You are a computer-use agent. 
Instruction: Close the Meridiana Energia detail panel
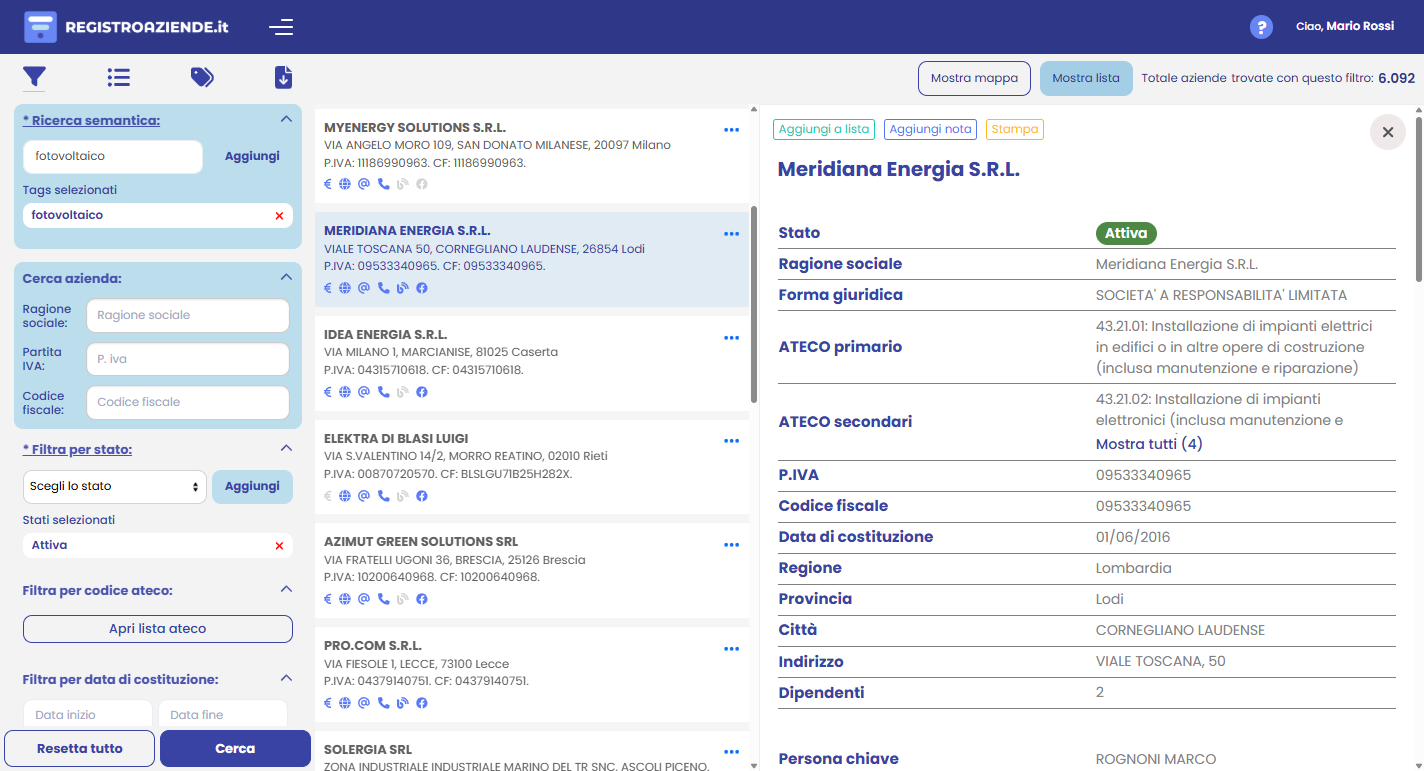click(x=1388, y=132)
